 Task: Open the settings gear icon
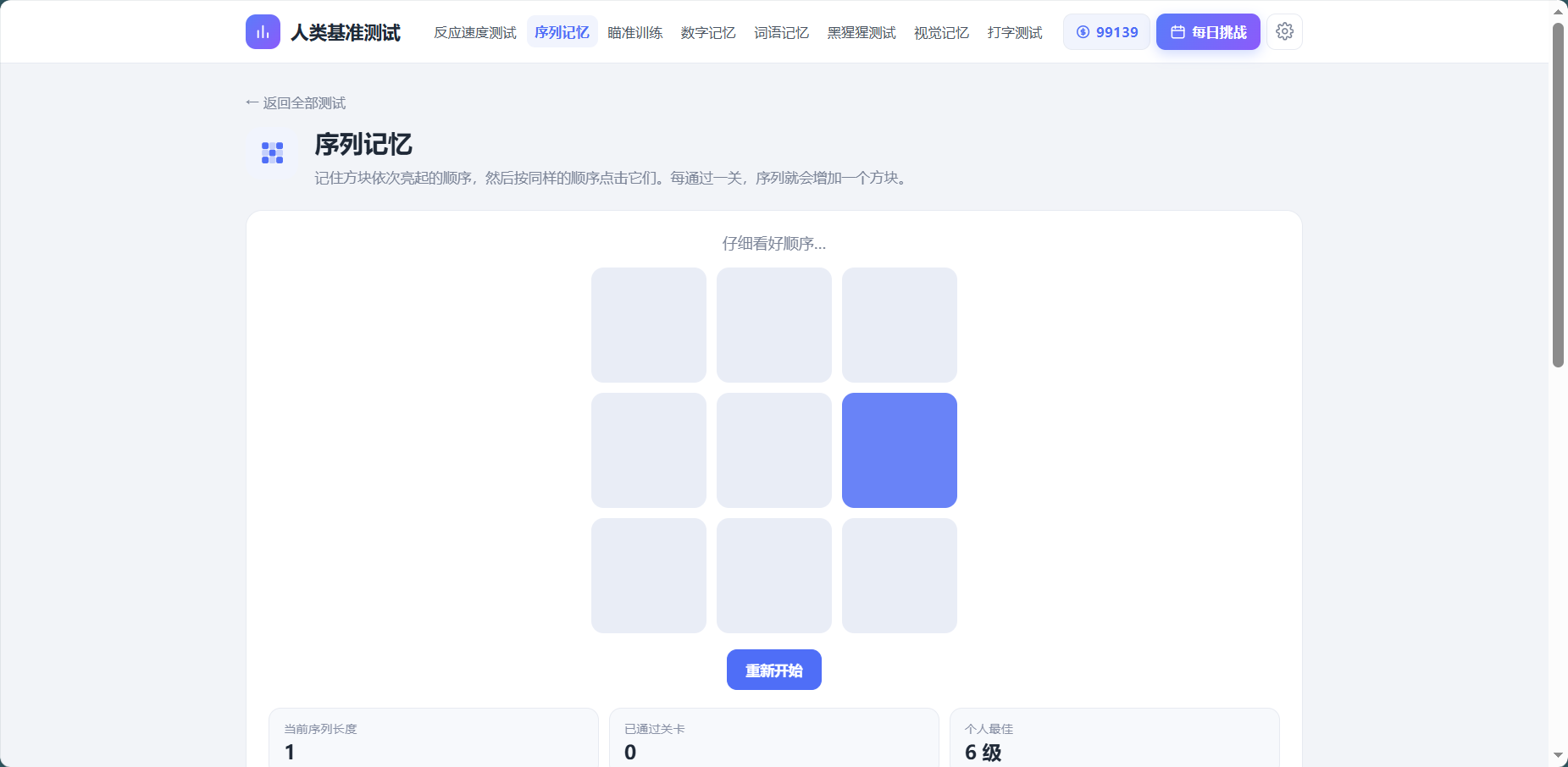[x=1284, y=32]
